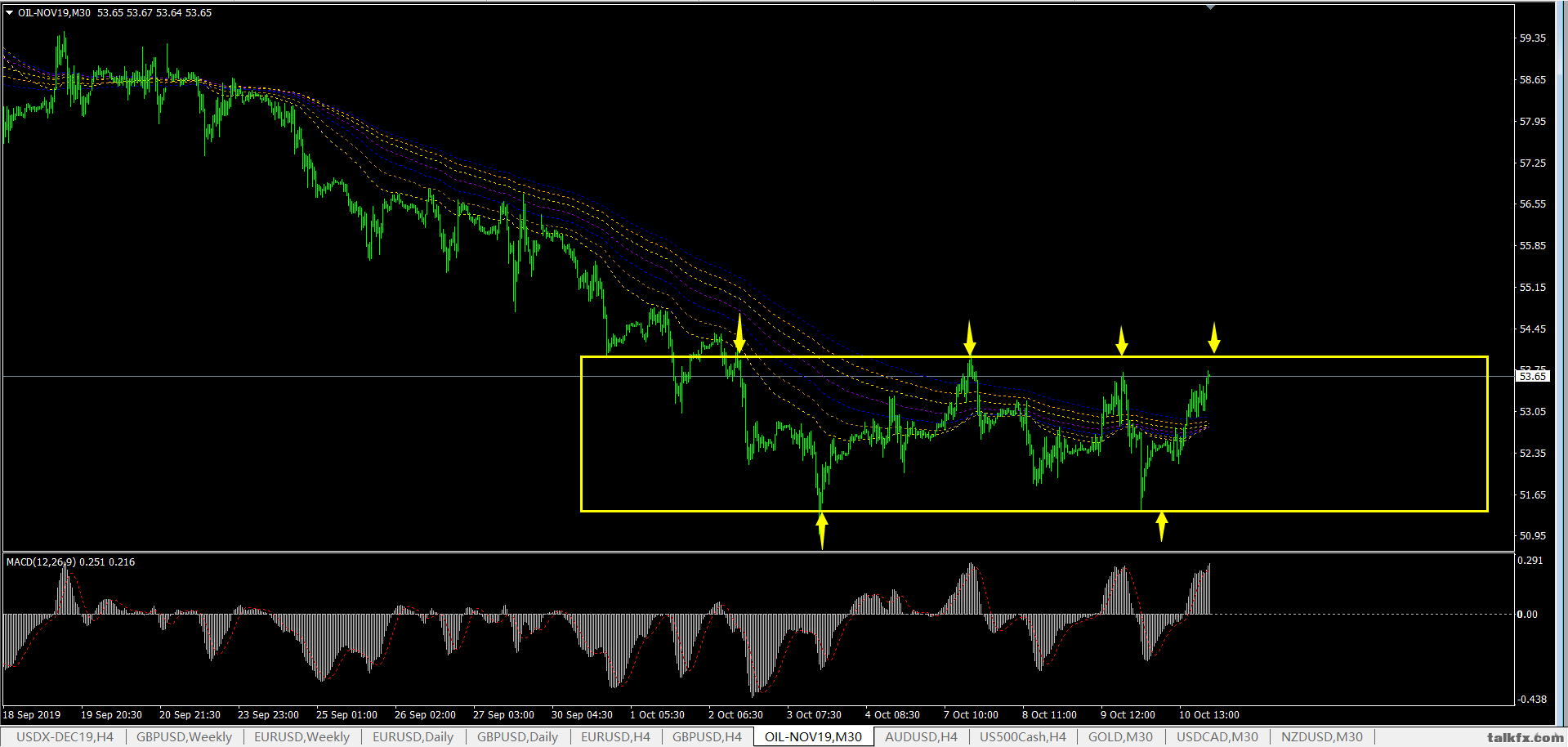Click the 2 Oct 06:30 time label
The width and height of the screenshot is (1568, 747).
coord(735,715)
